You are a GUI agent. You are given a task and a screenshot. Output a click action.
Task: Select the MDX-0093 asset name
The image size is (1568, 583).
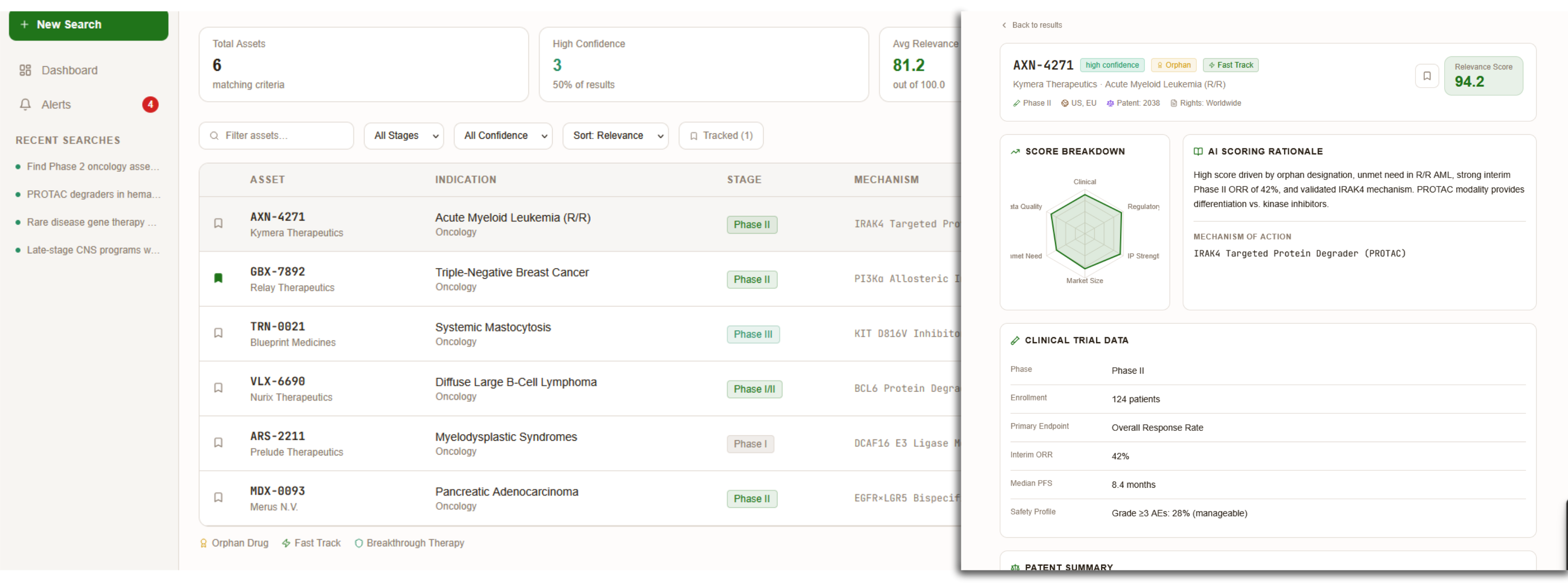point(278,491)
